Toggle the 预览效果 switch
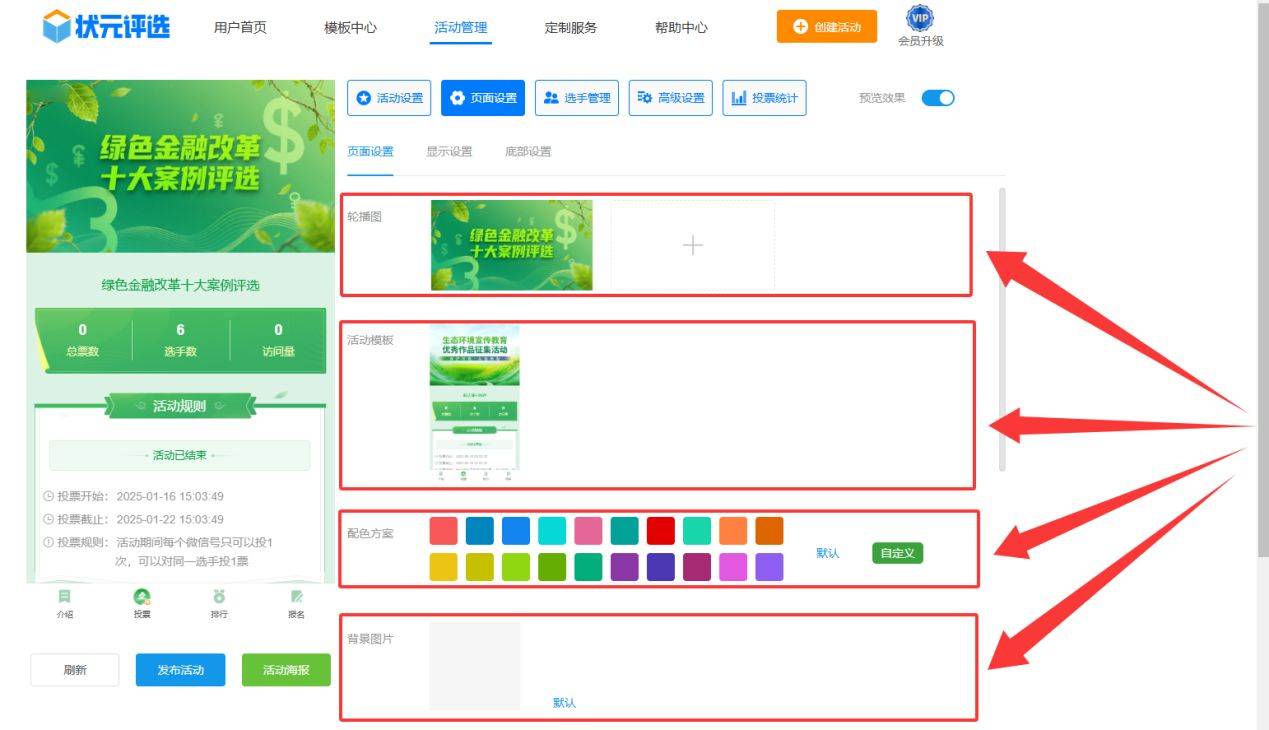The height and width of the screenshot is (730, 1269). coord(938,98)
